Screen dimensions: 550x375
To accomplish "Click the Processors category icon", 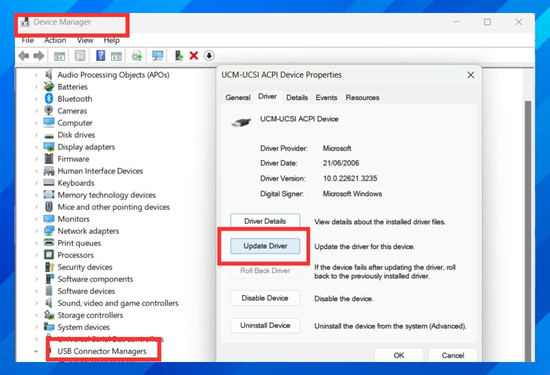I will click(x=49, y=255).
